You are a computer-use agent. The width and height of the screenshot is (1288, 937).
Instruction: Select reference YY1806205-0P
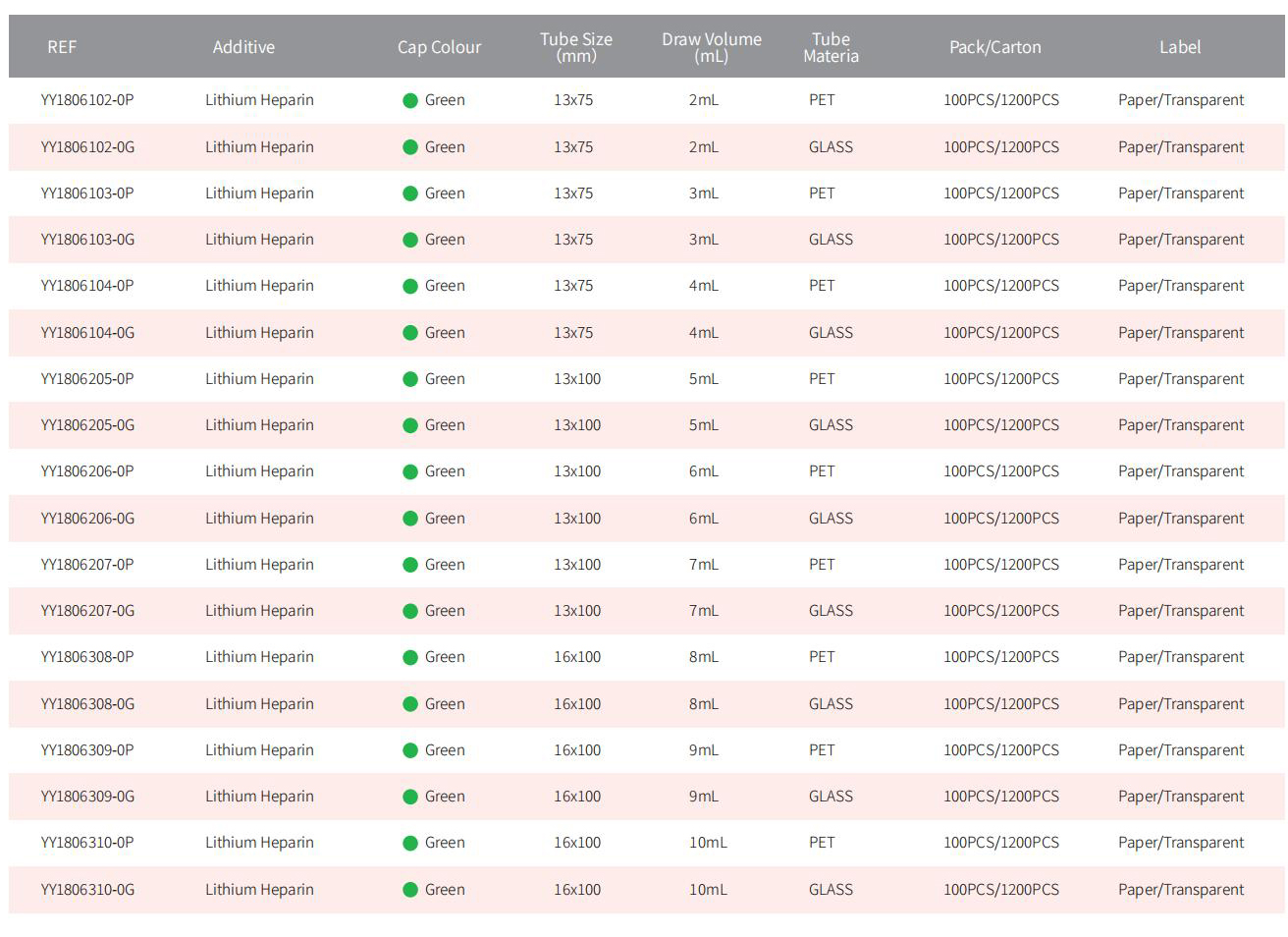click(x=87, y=379)
